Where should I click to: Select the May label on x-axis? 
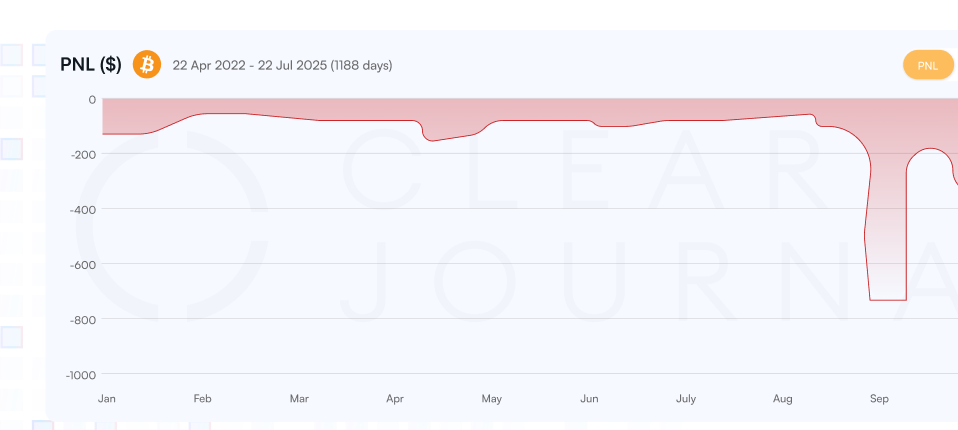tap(491, 399)
